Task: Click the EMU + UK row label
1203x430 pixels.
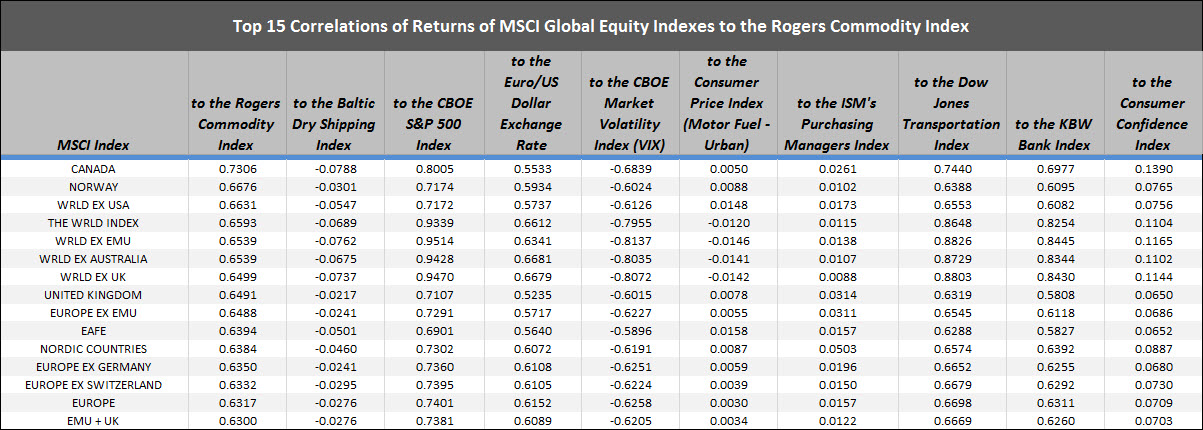Action: [94, 421]
